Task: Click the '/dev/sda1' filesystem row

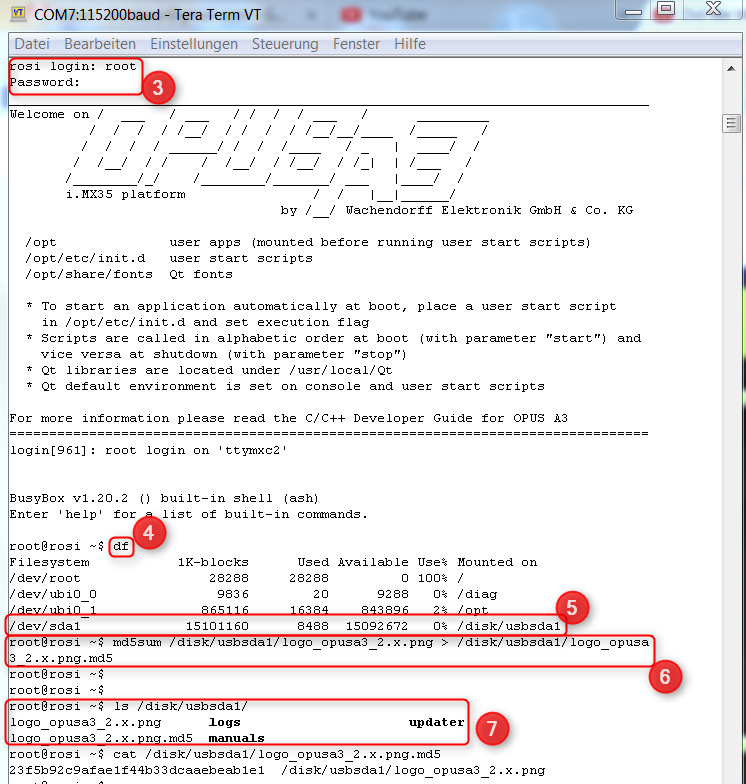Action: (285, 626)
